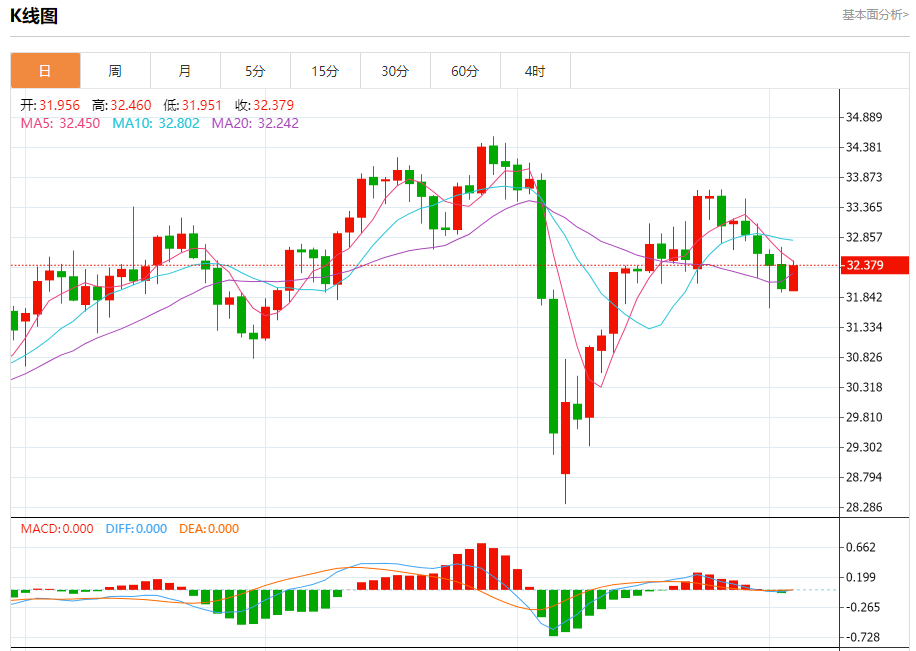Click the MACD: 0.000 indicator label
The image size is (916, 651).
(57, 529)
